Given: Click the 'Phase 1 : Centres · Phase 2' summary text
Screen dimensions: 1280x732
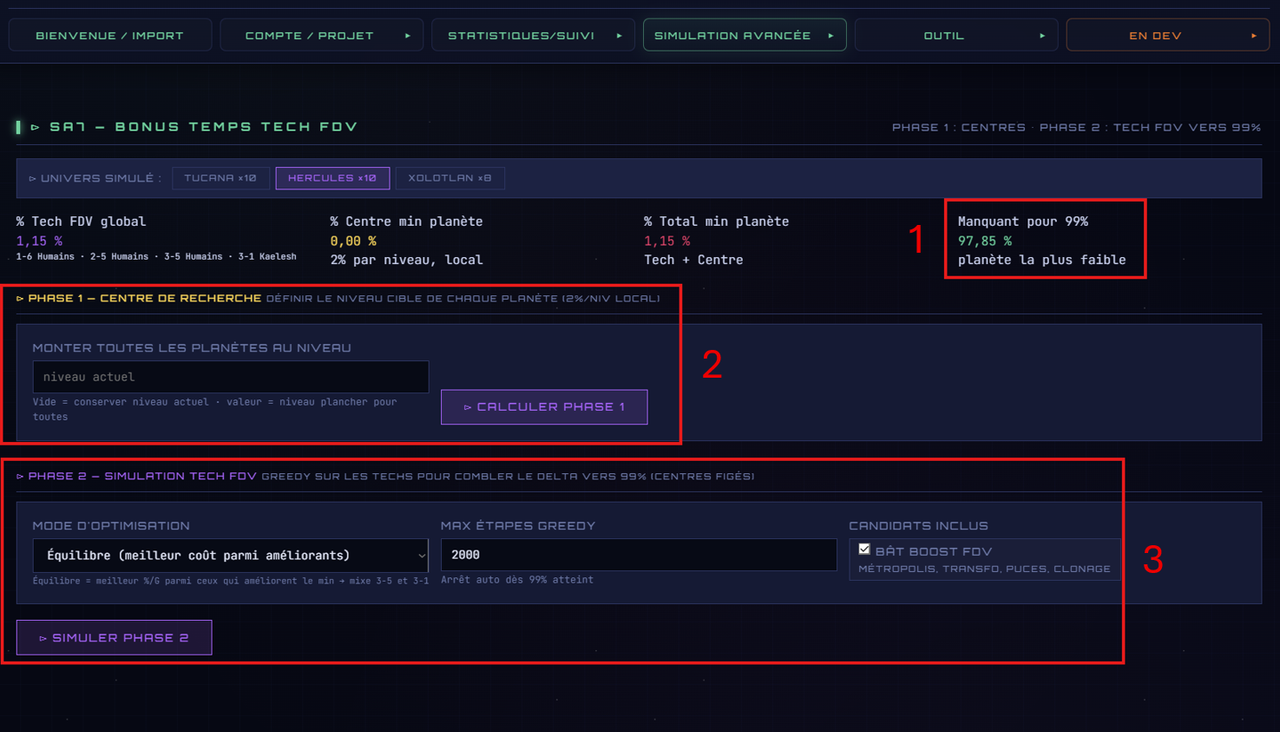Looking at the screenshot, I should (1076, 127).
